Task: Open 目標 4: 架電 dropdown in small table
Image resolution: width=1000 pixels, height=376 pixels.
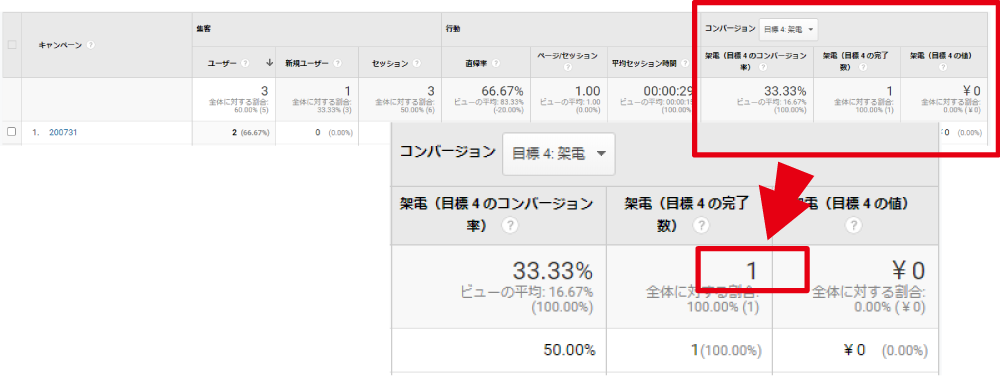Action: coord(789,29)
